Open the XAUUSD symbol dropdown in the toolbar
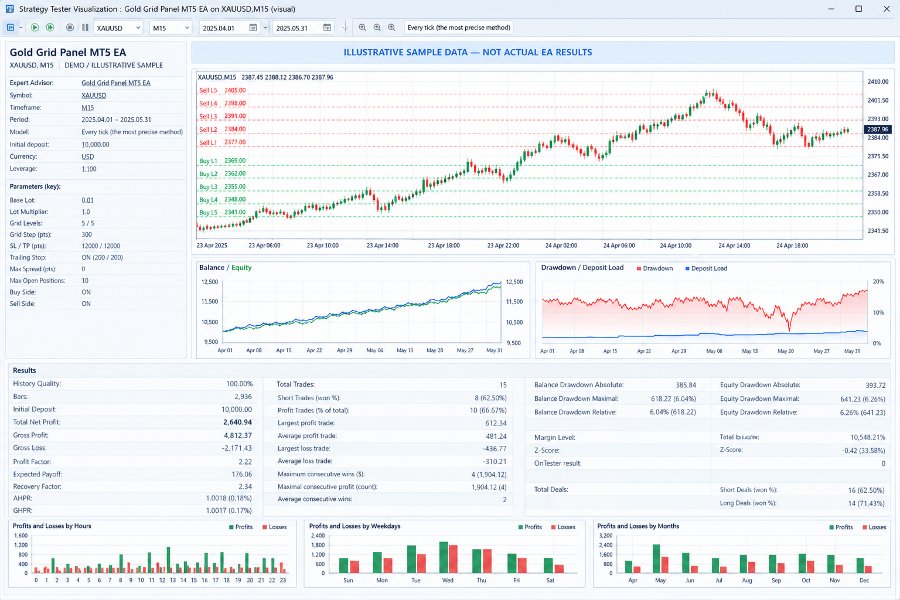 [118, 28]
